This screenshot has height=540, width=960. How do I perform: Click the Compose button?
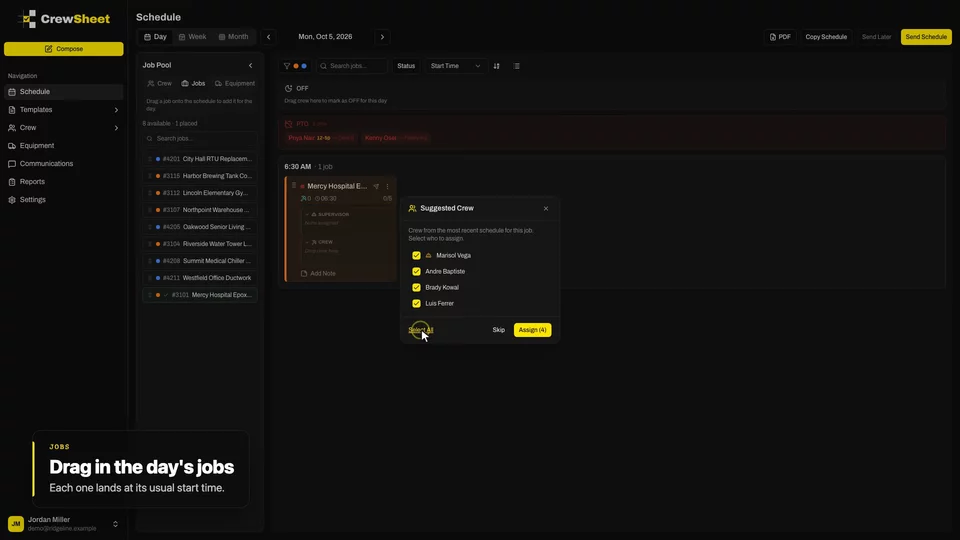point(64,49)
